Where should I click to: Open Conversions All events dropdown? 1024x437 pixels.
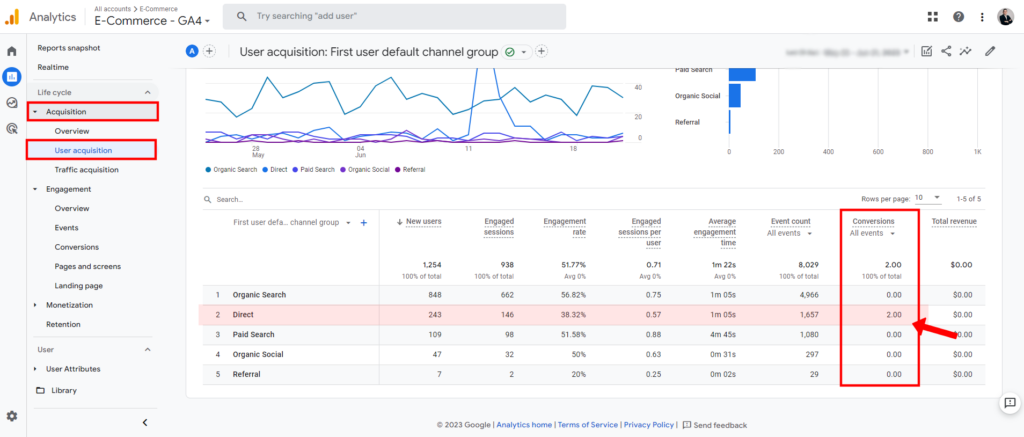click(871, 233)
